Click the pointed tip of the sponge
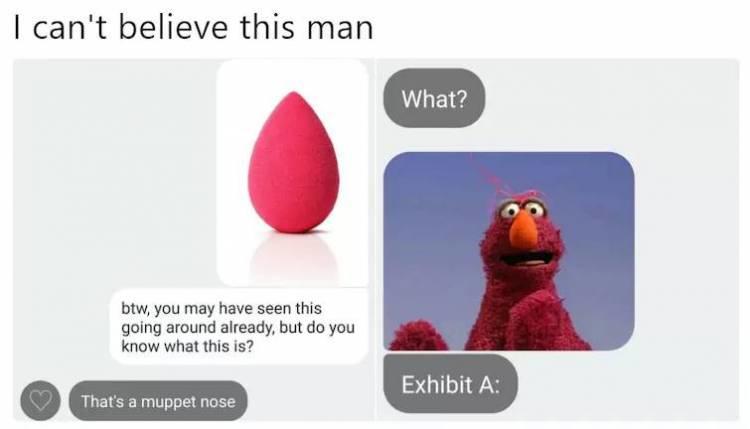Viewport: 750px width, 429px height. [295, 96]
